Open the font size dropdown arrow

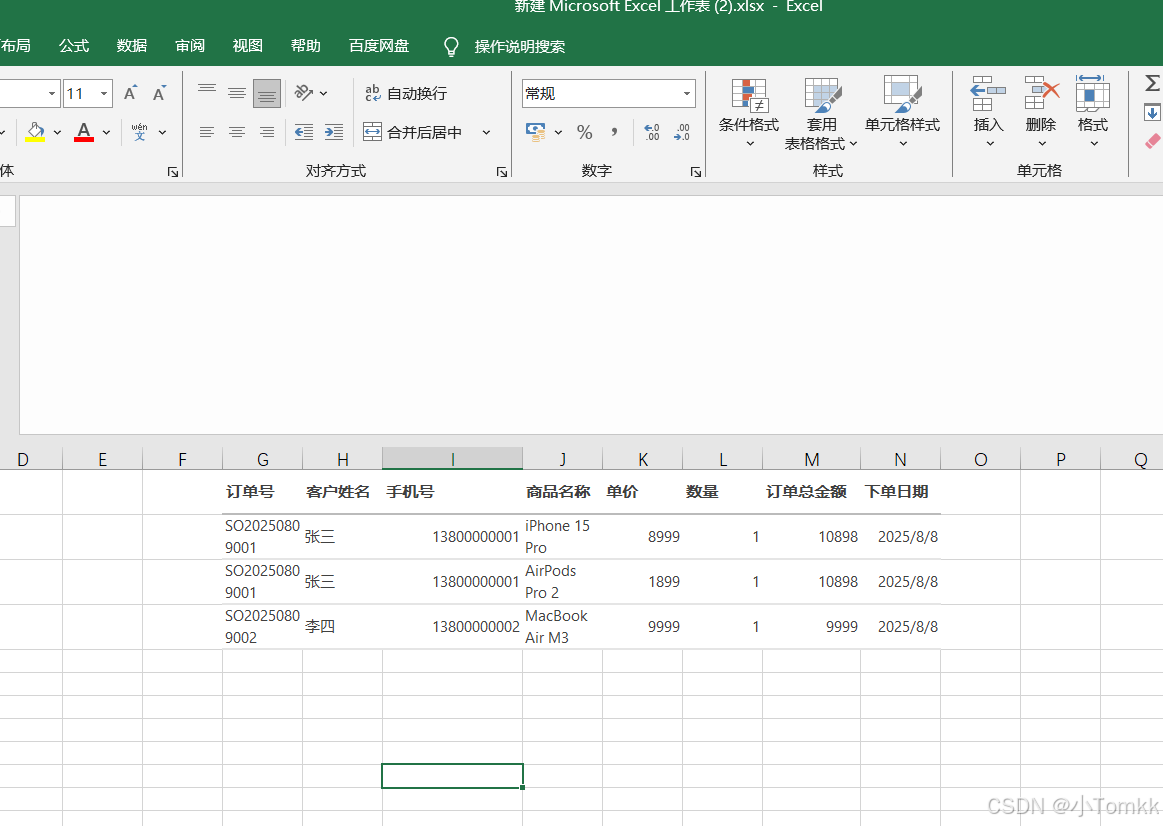104,93
